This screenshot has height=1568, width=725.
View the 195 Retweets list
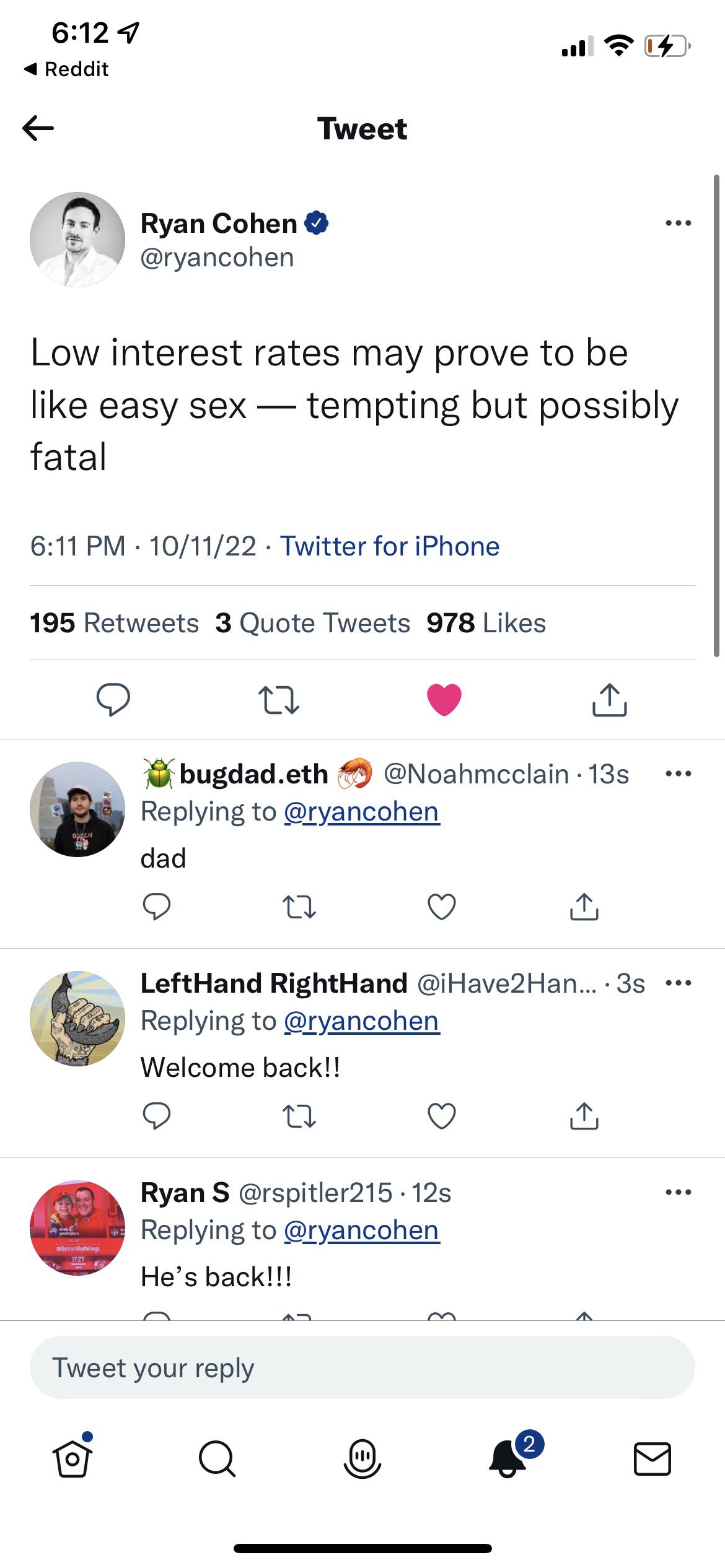[115, 623]
